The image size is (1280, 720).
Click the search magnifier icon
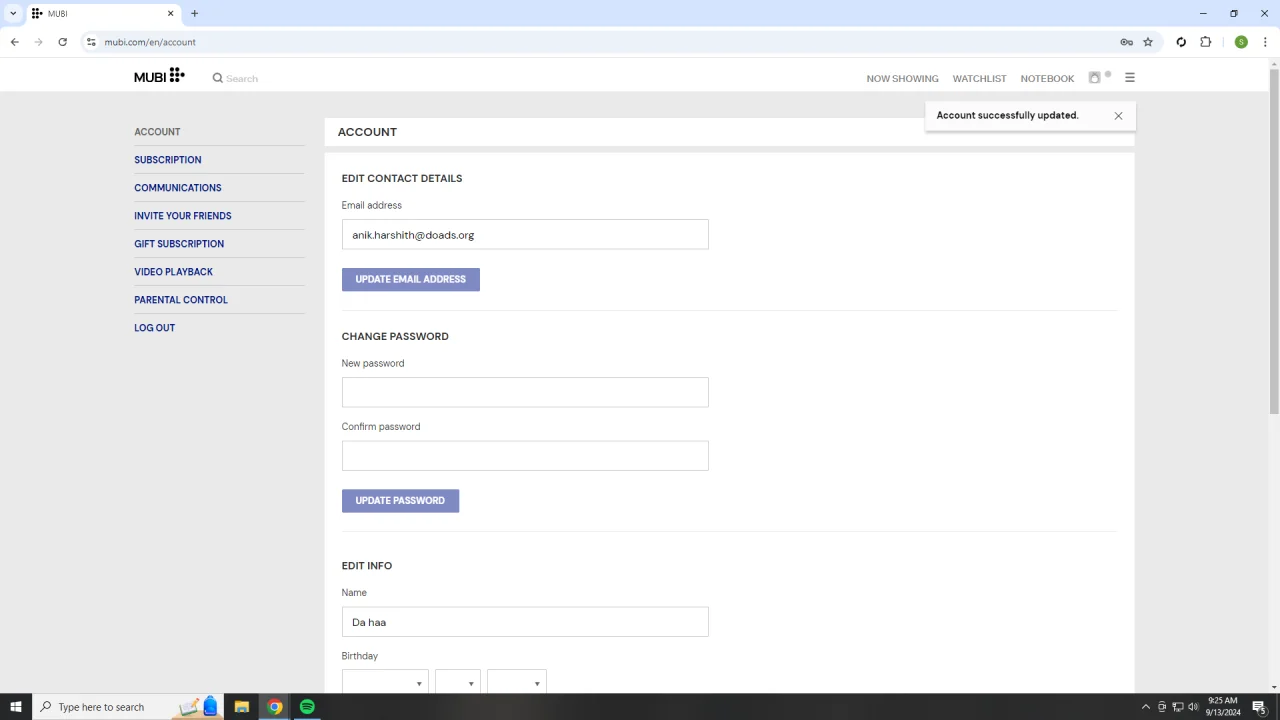217,78
